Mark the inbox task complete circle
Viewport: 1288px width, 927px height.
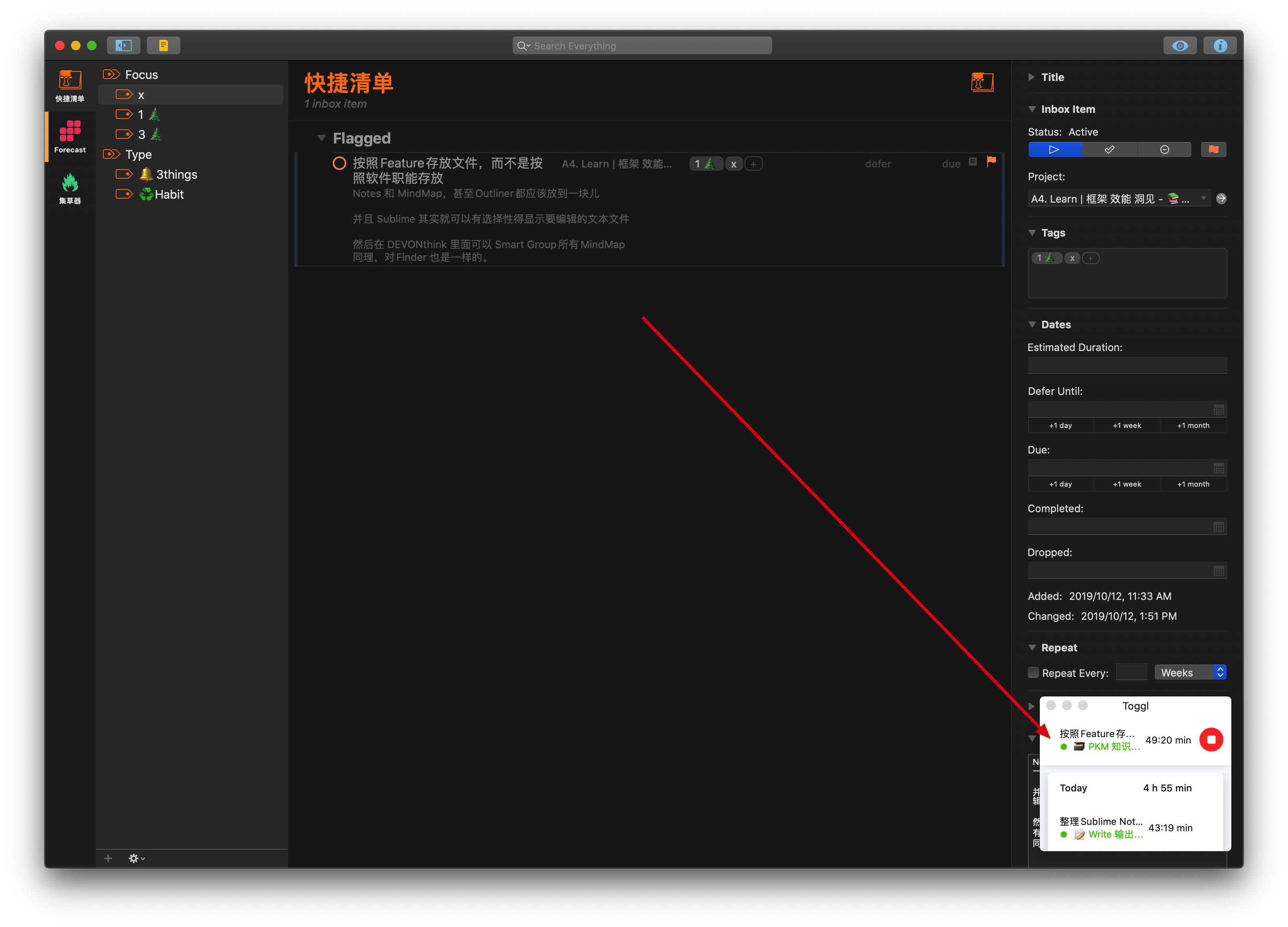click(339, 164)
